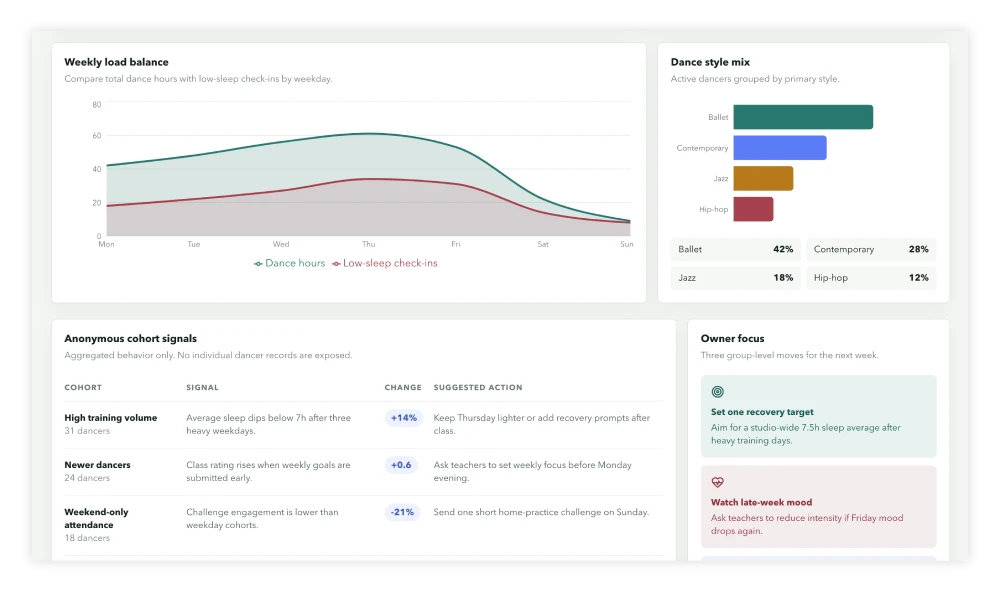Click the blue Contemporary bar
Viewport: 1000px width, 592px height.
tap(780, 148)
